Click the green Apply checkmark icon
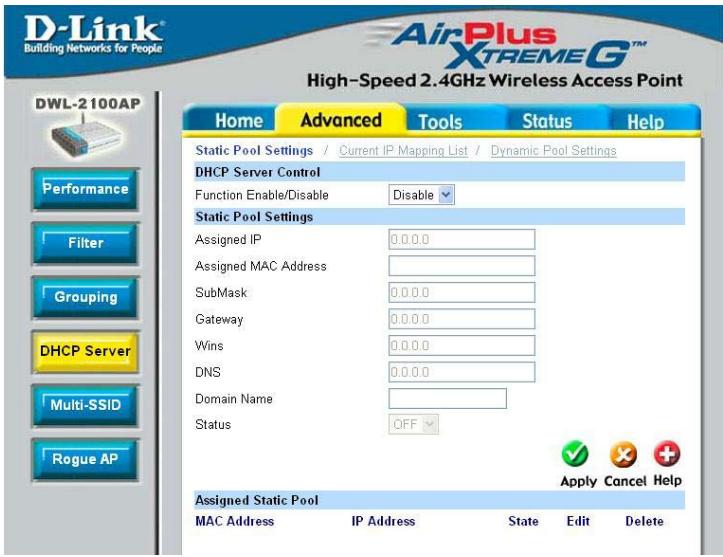The width and height of the screenshot is (723, 557). [x=575, y=454]
